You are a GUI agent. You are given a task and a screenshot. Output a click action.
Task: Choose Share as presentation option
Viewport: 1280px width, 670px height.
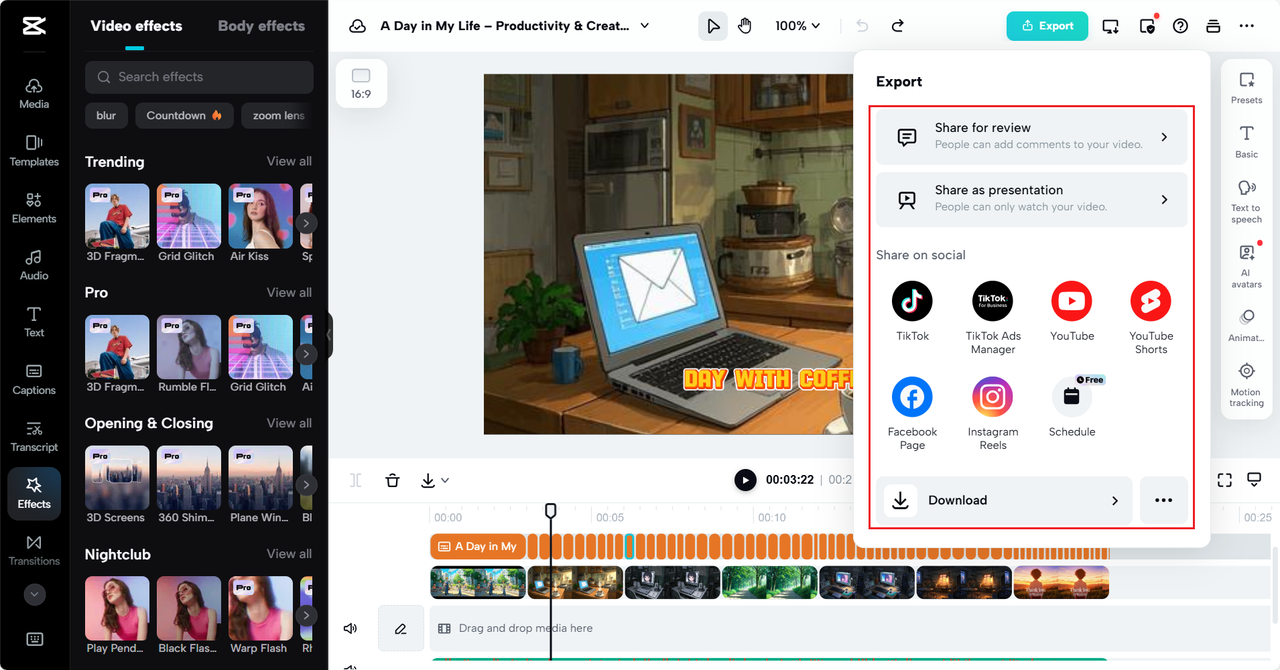pyautogui.click(x=1031, y=199)
